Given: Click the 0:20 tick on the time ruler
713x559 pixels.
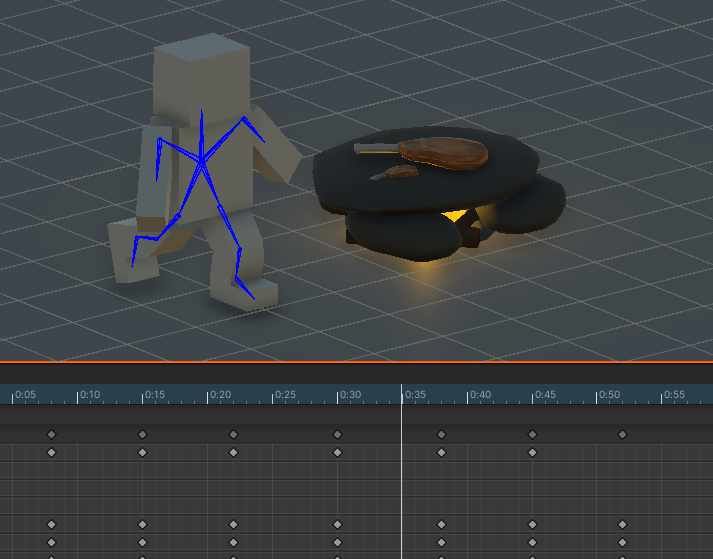Looking at the screenshot, I should [x=209, y=395].
